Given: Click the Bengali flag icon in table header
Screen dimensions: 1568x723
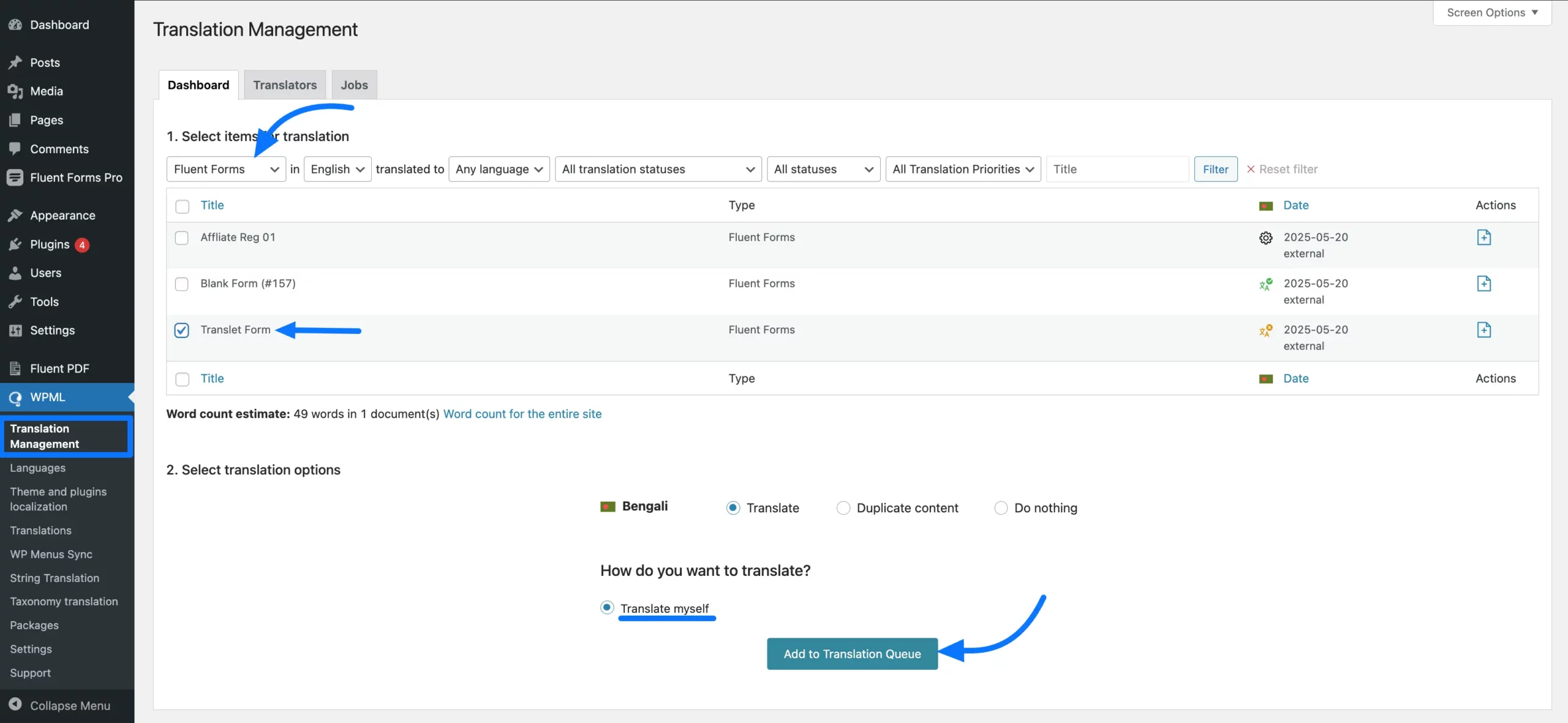Looking at the screenshot, I should (1265, 206).
